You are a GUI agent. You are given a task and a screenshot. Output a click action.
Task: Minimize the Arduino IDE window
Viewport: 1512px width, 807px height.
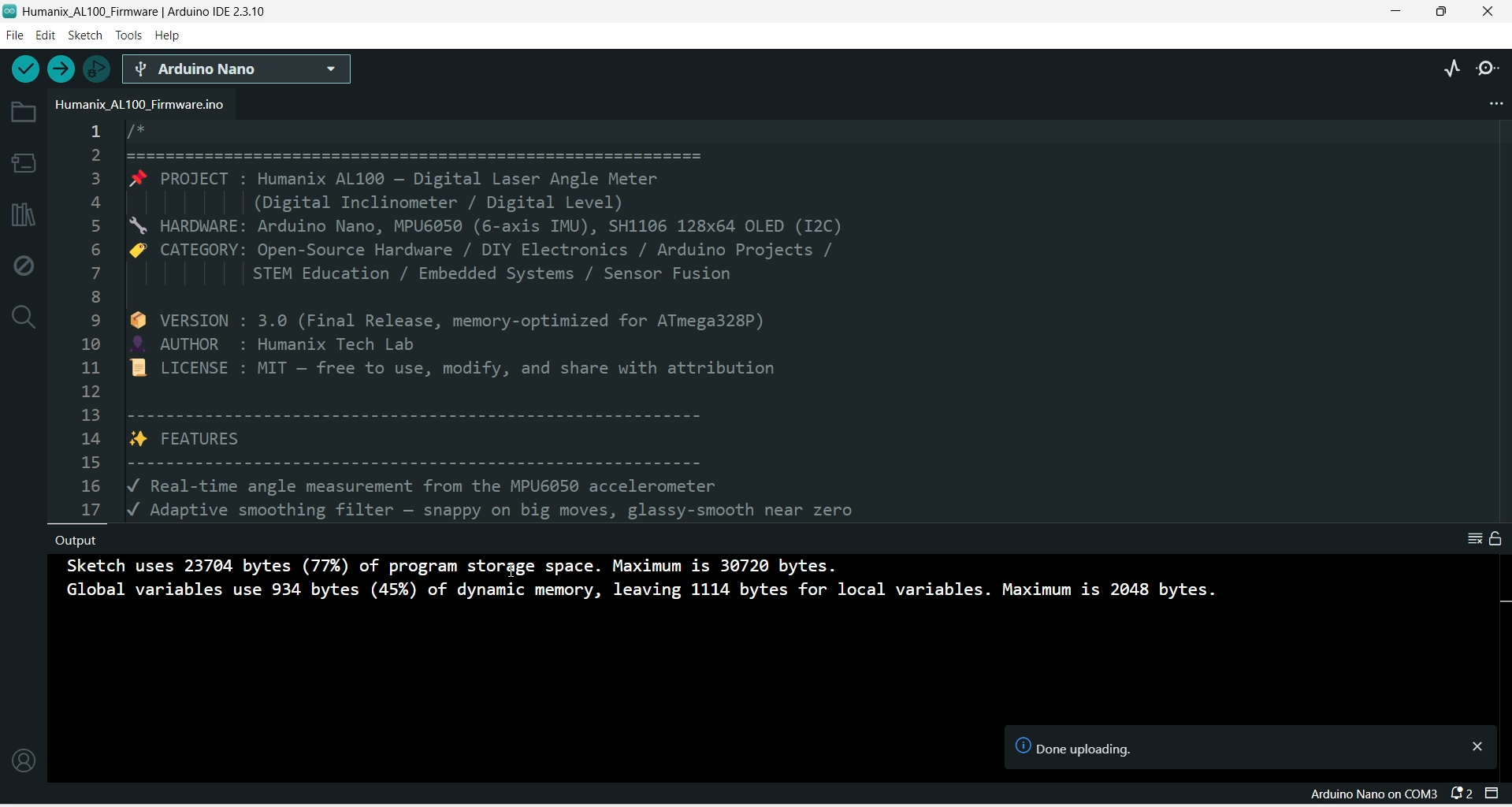click(x=1396, y=12)
